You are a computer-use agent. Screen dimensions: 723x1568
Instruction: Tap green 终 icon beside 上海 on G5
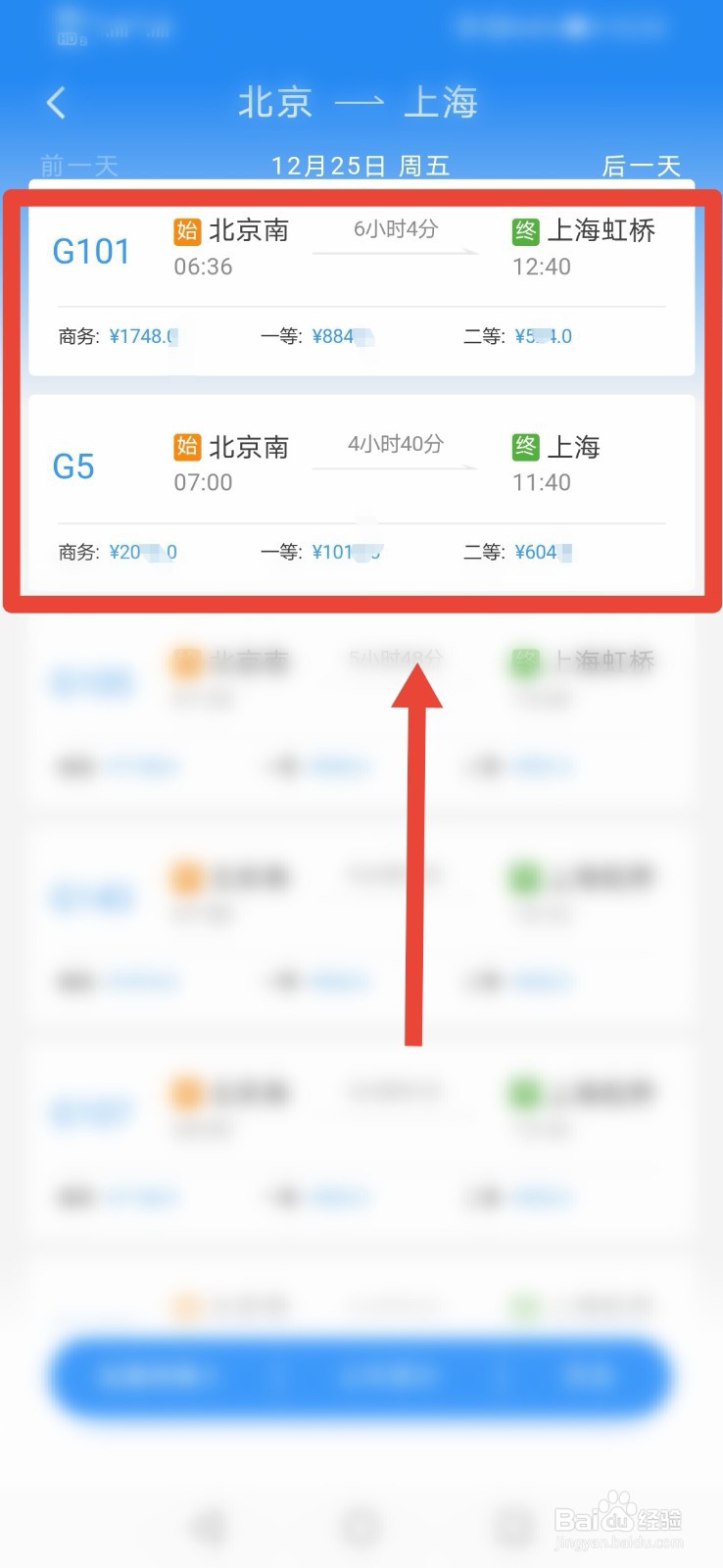pos(526,447)
